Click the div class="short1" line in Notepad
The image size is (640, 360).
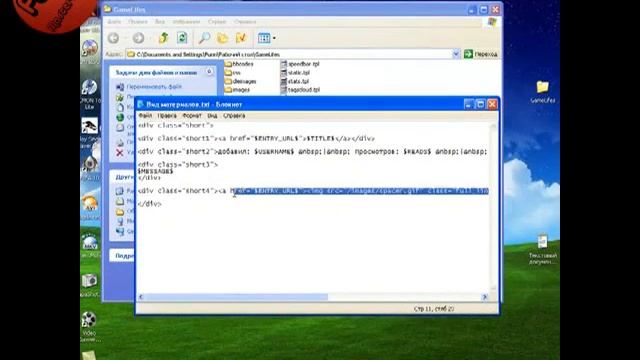pyautogui.click(x=256, y=138)
